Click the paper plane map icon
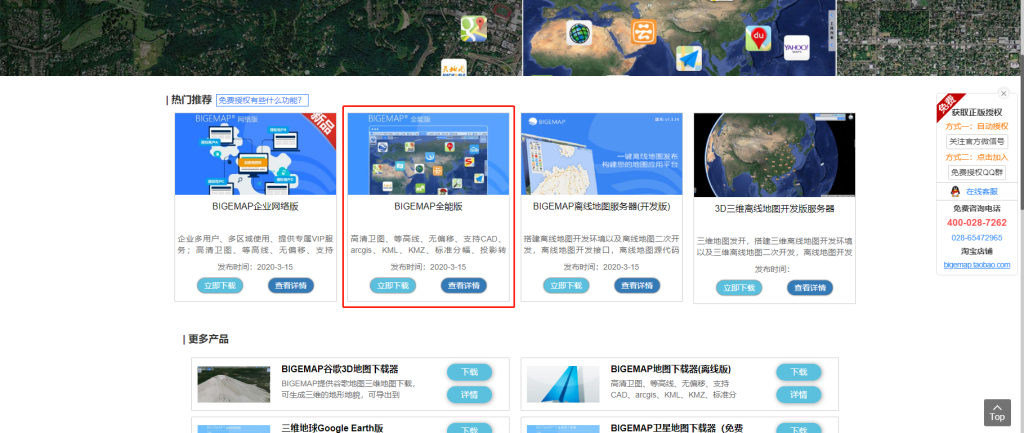This screenshot has width=1024, height=433. [689, 58]
